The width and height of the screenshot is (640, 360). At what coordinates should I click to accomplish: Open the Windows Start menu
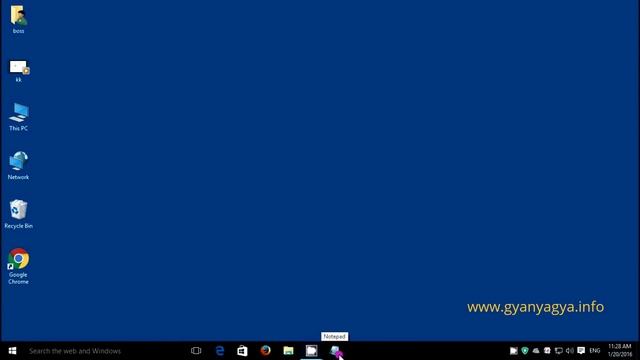pyautogui.click(x=12, y=351)
